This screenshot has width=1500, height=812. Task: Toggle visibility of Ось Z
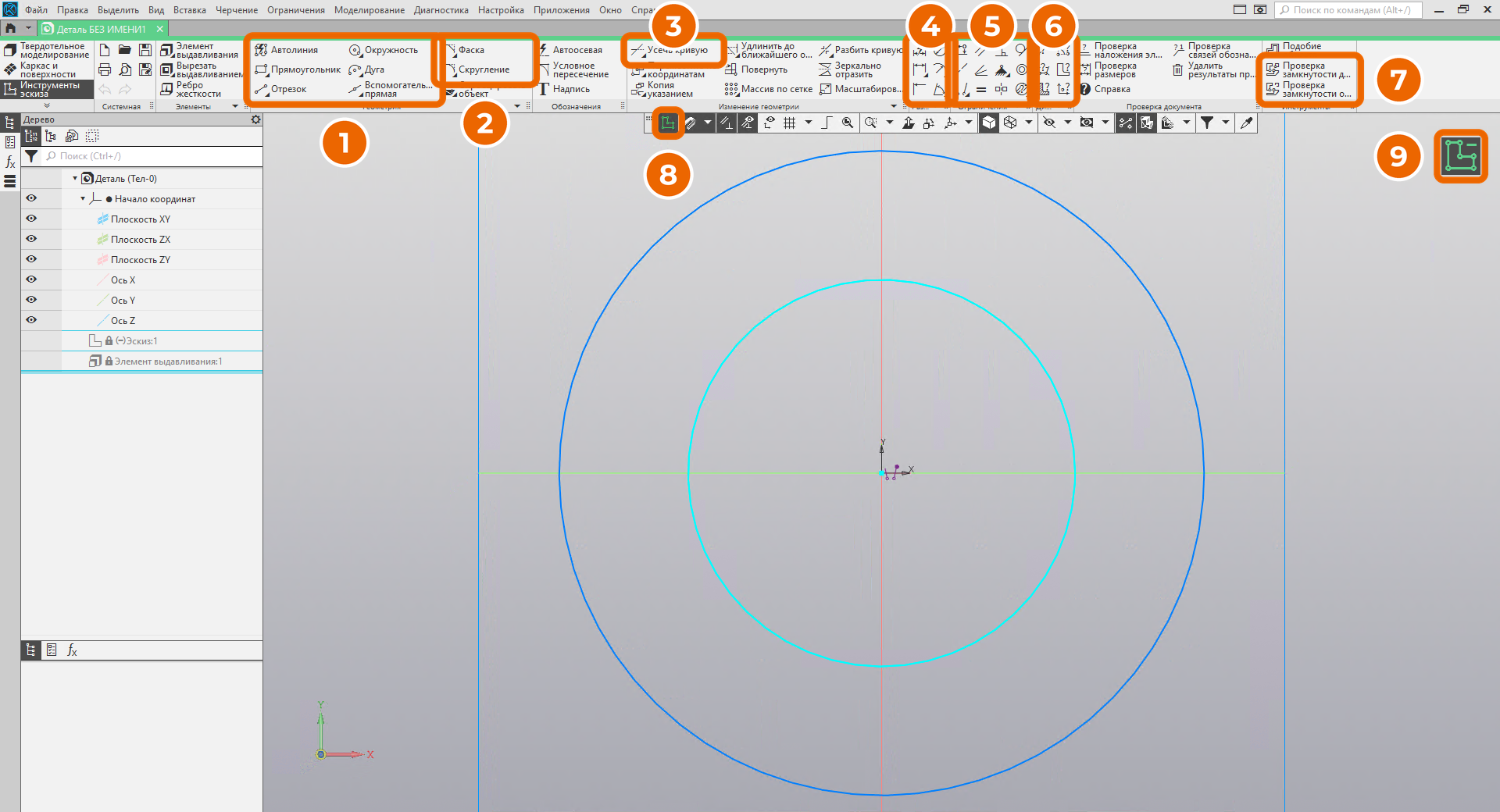coord(31,320)
